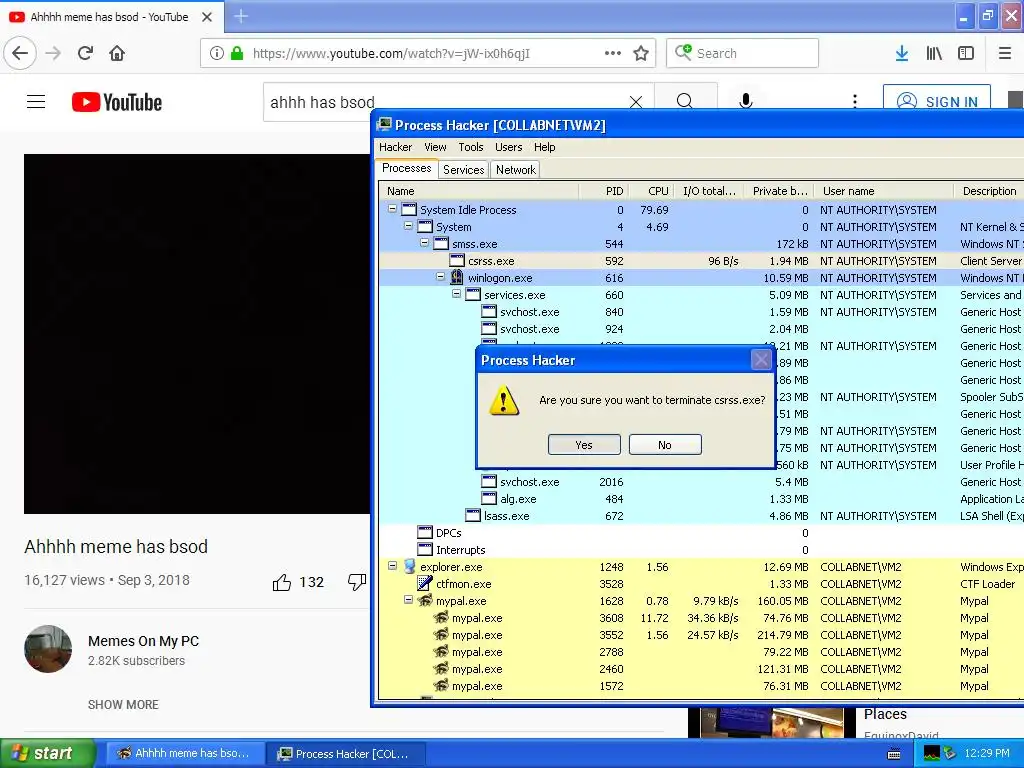Open the browser downloads arrow
The width and height of the screenshot is (1024, 768).
[901, 53]
